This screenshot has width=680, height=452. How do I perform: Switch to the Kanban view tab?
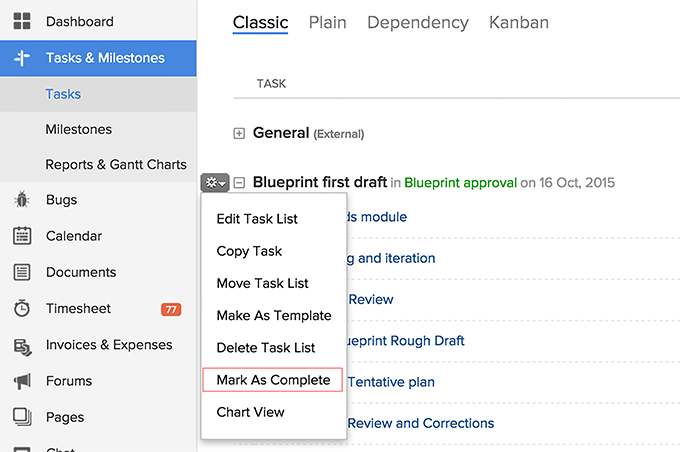point(518,22)
